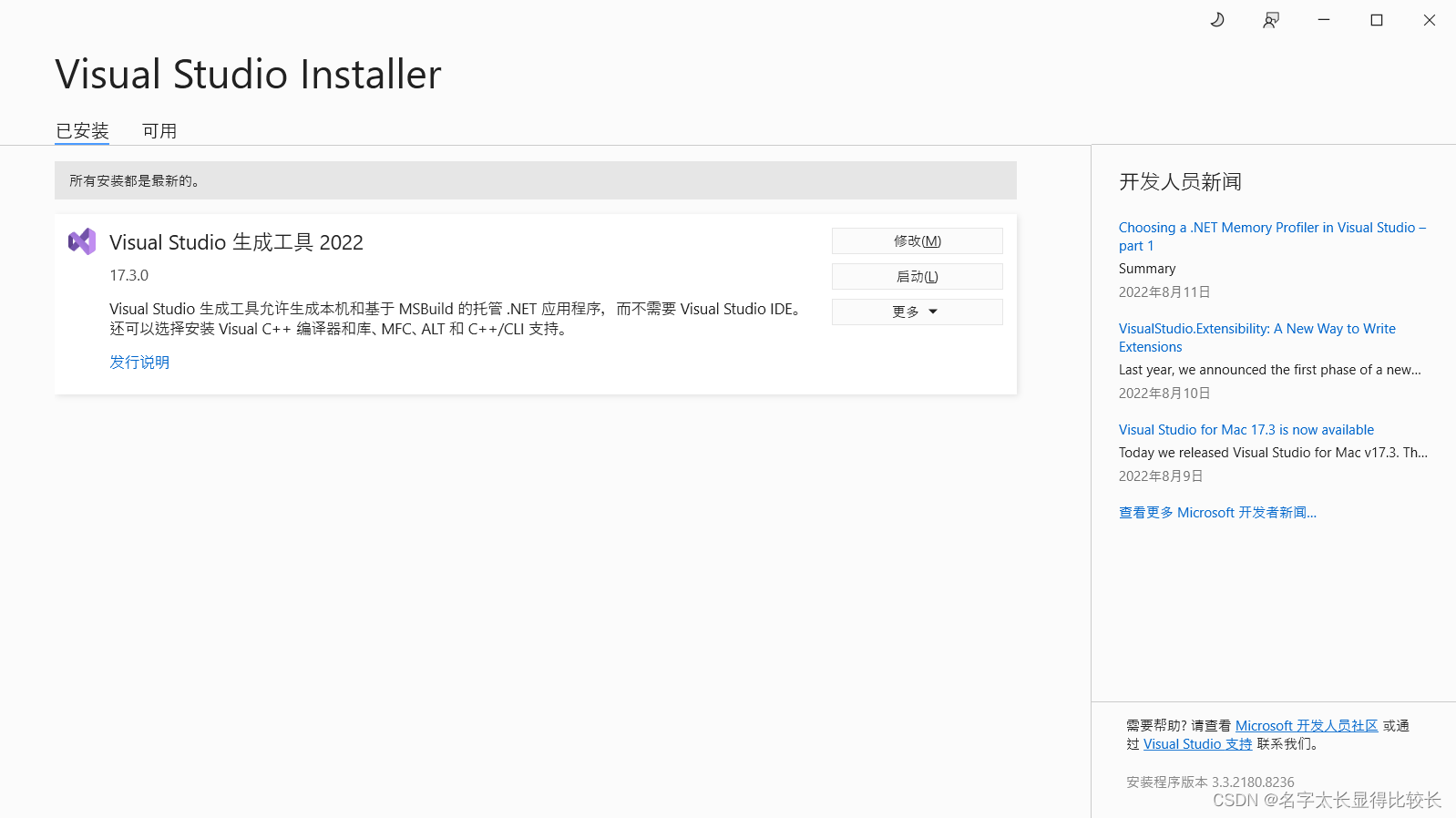Minimize the installer window
1456x818 pixels.
coord(1324,20)
